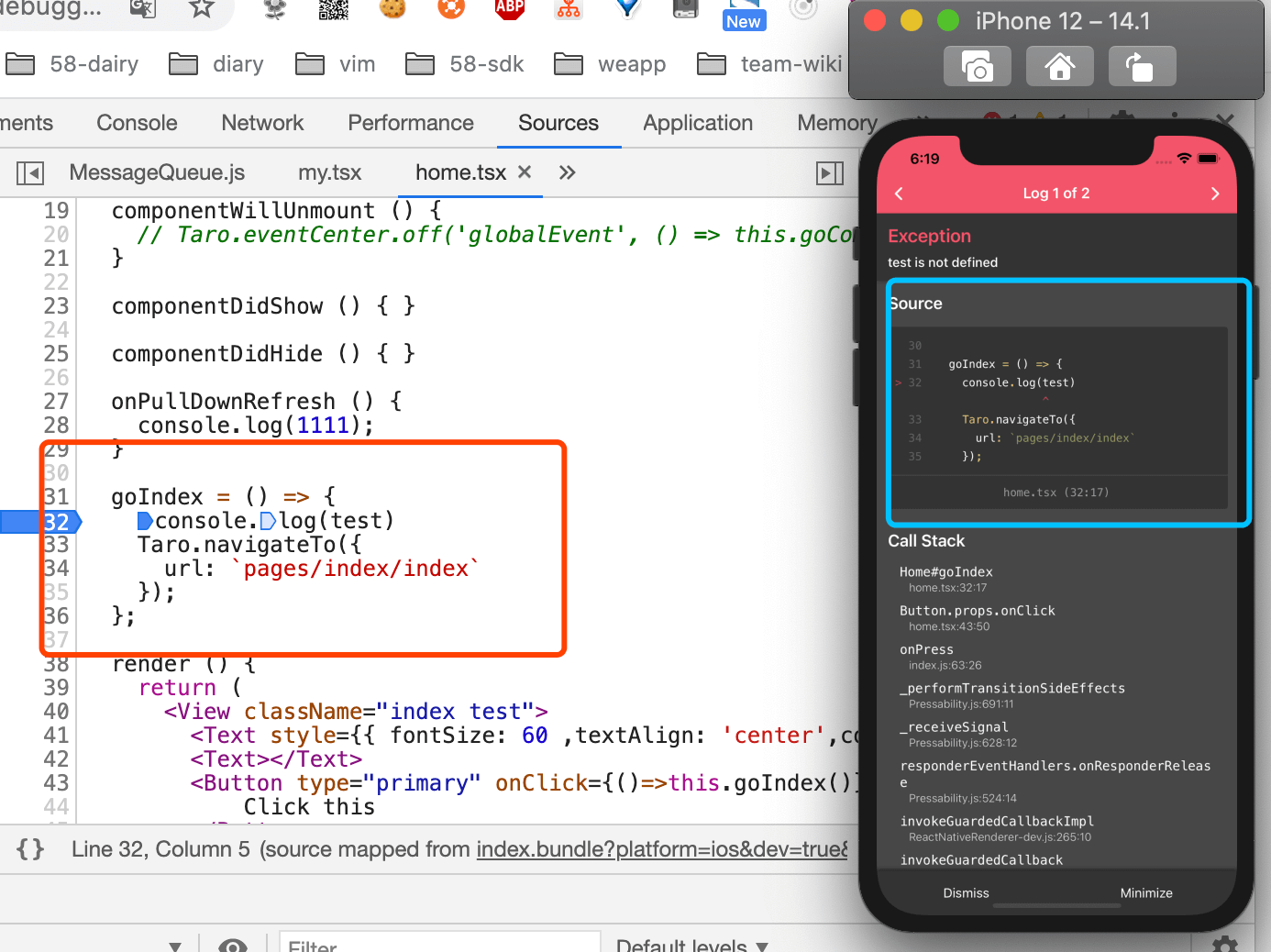Switch to the Performance tab
Screen dimensions: 1271x952
pos(411,123)
